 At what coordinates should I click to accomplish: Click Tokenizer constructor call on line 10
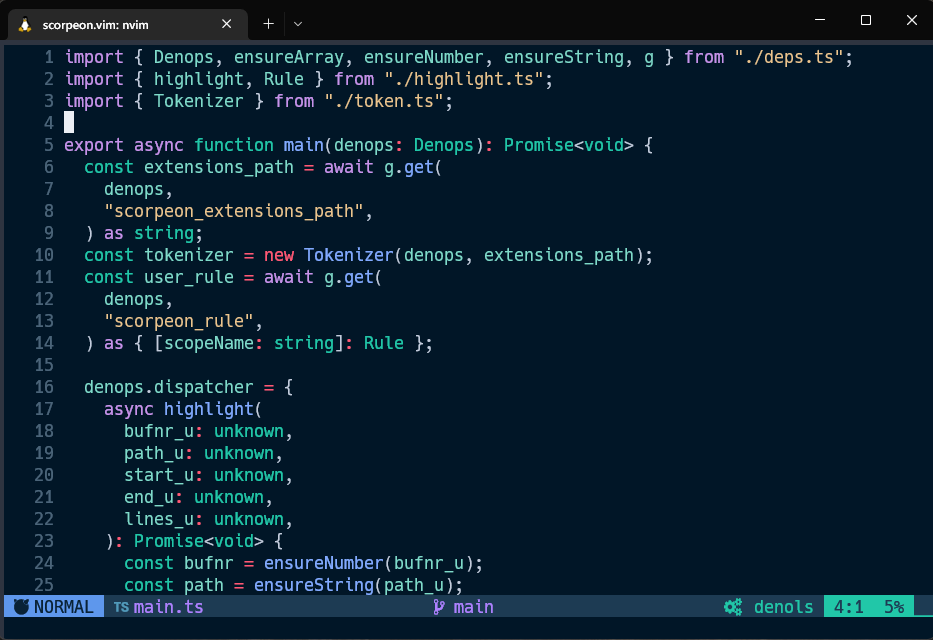[349, 255]
